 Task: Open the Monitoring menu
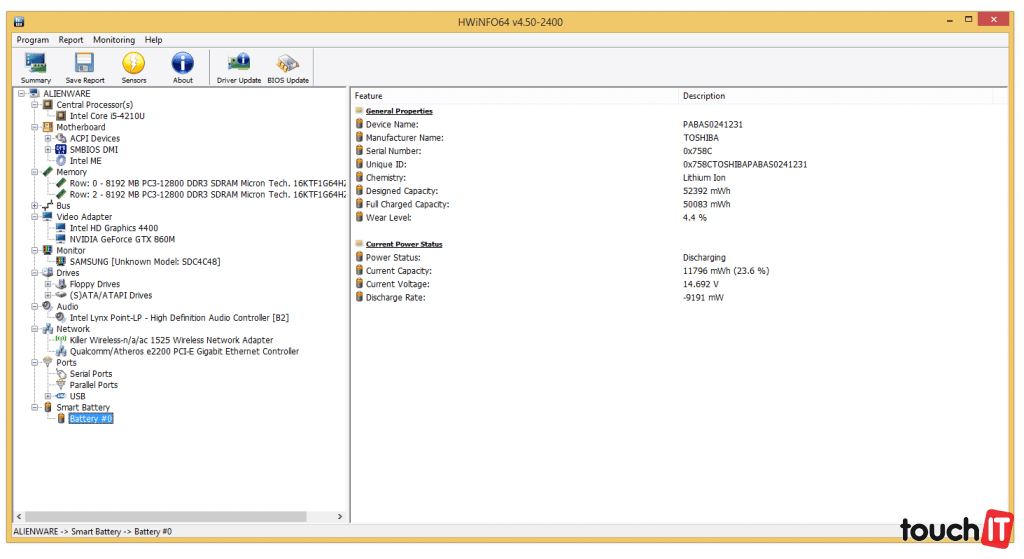[114, 40]
